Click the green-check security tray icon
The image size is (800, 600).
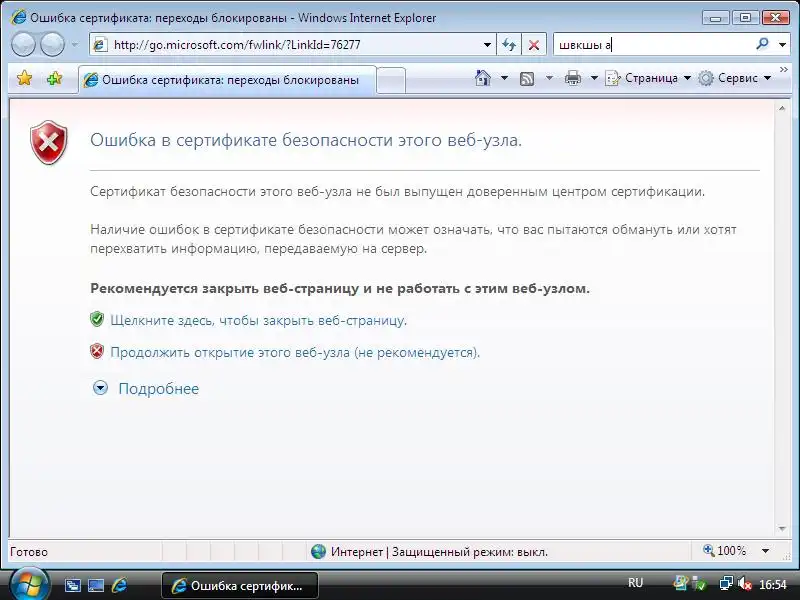[x=698, y=584]
